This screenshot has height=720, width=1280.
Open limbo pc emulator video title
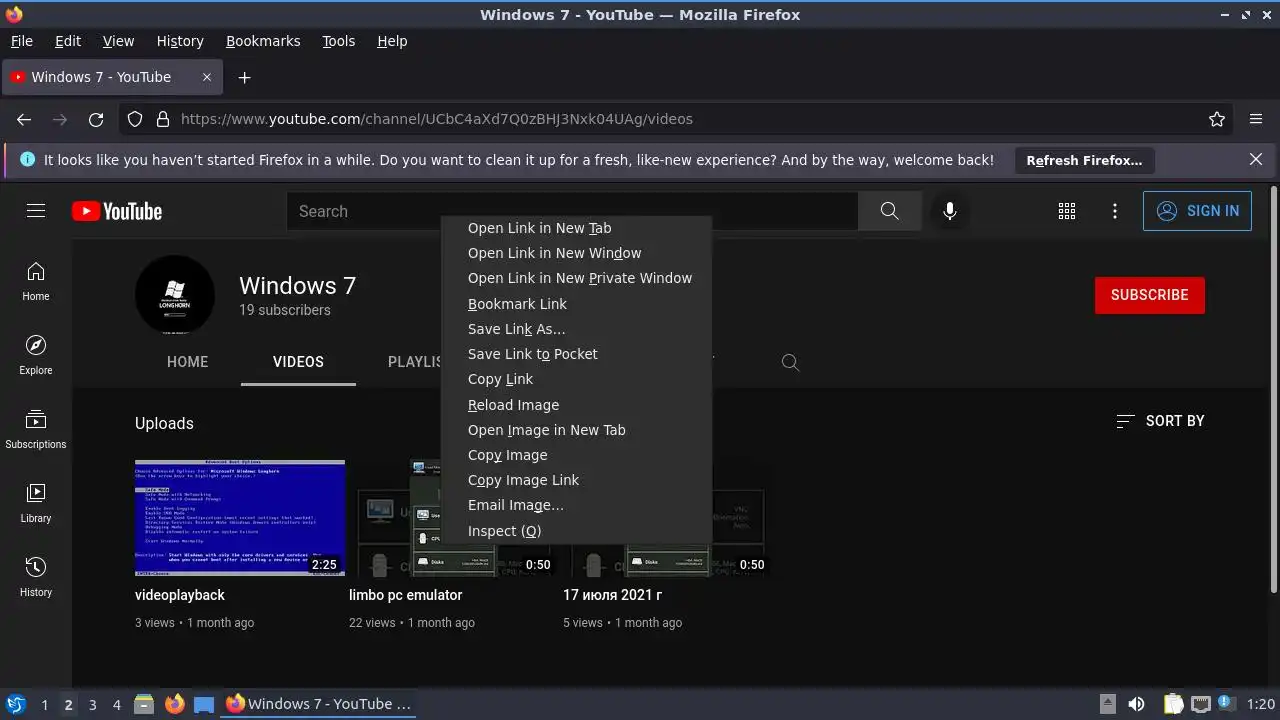(406, 595)
